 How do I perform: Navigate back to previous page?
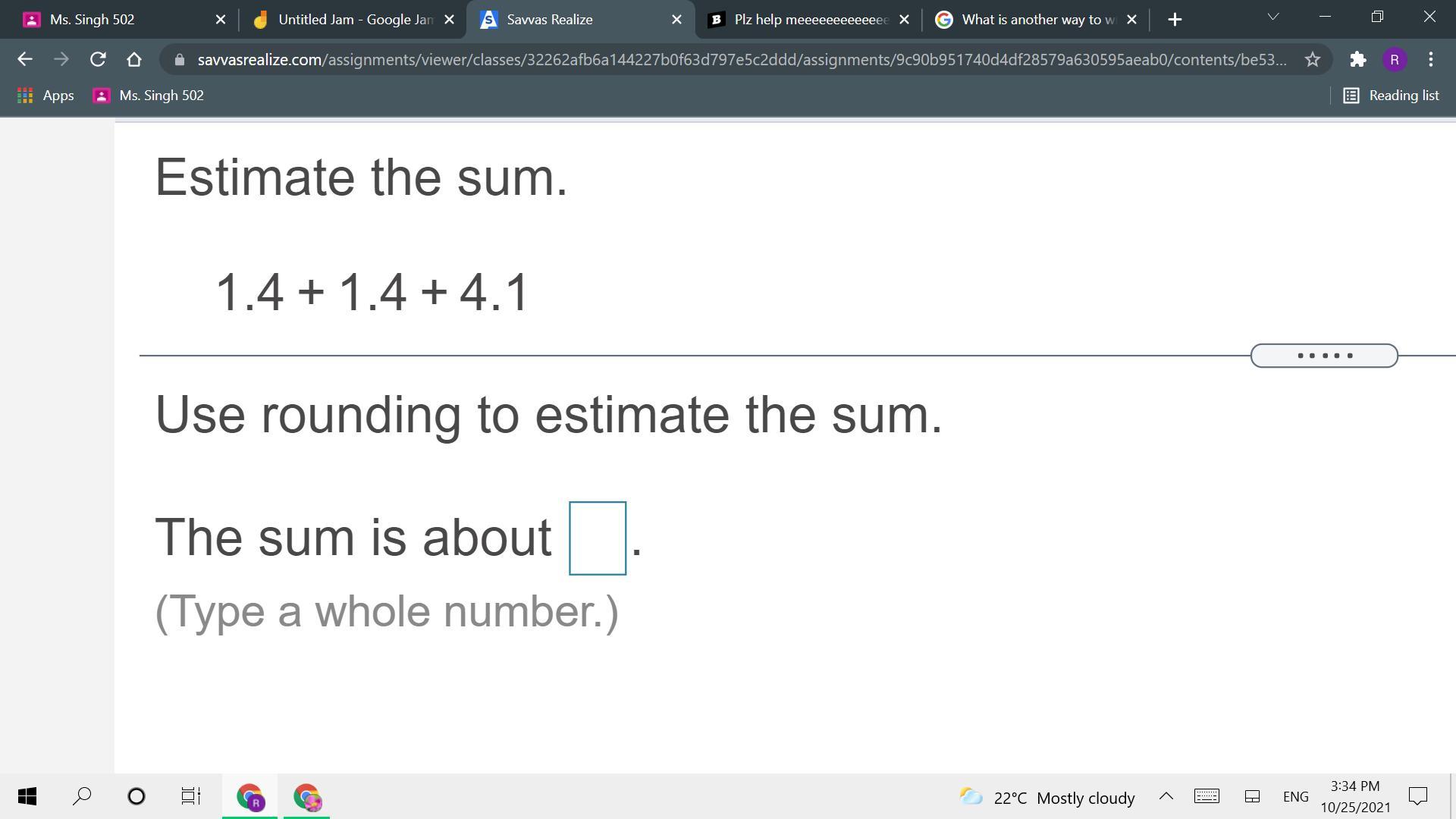pyautogui.click(x=24, y=59)
